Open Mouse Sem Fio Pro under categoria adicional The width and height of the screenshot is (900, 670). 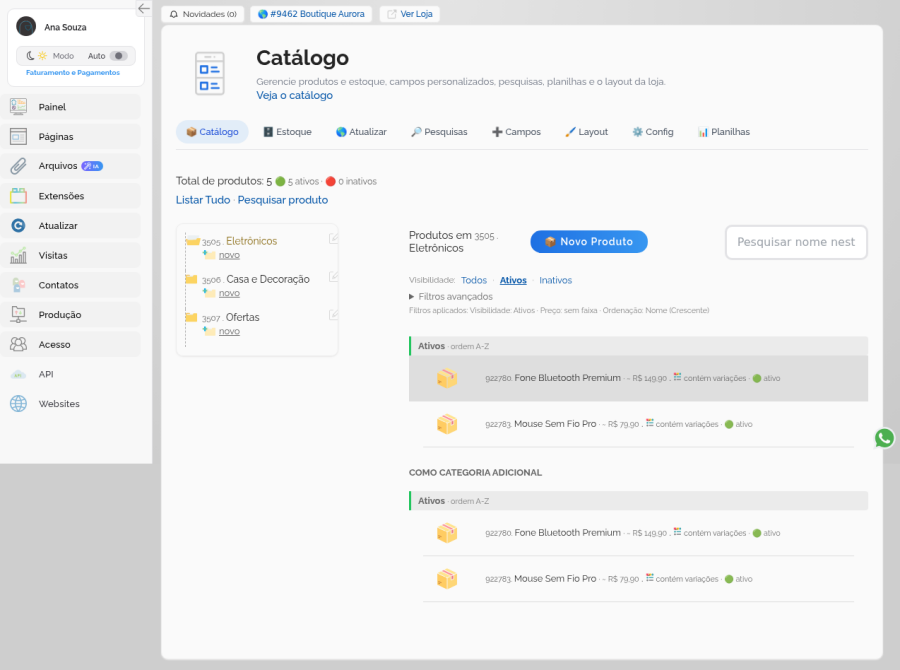click(555, 579)
